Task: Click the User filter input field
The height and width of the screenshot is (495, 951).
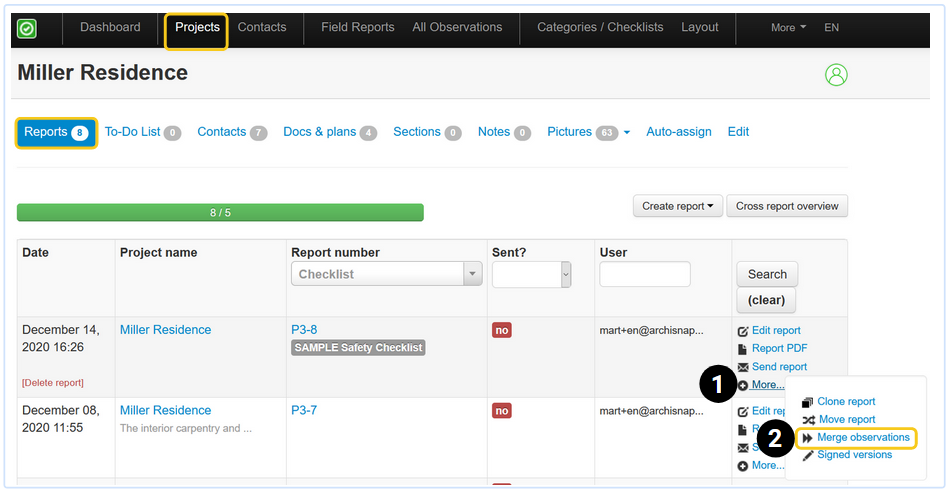Action: click(645, 274)
